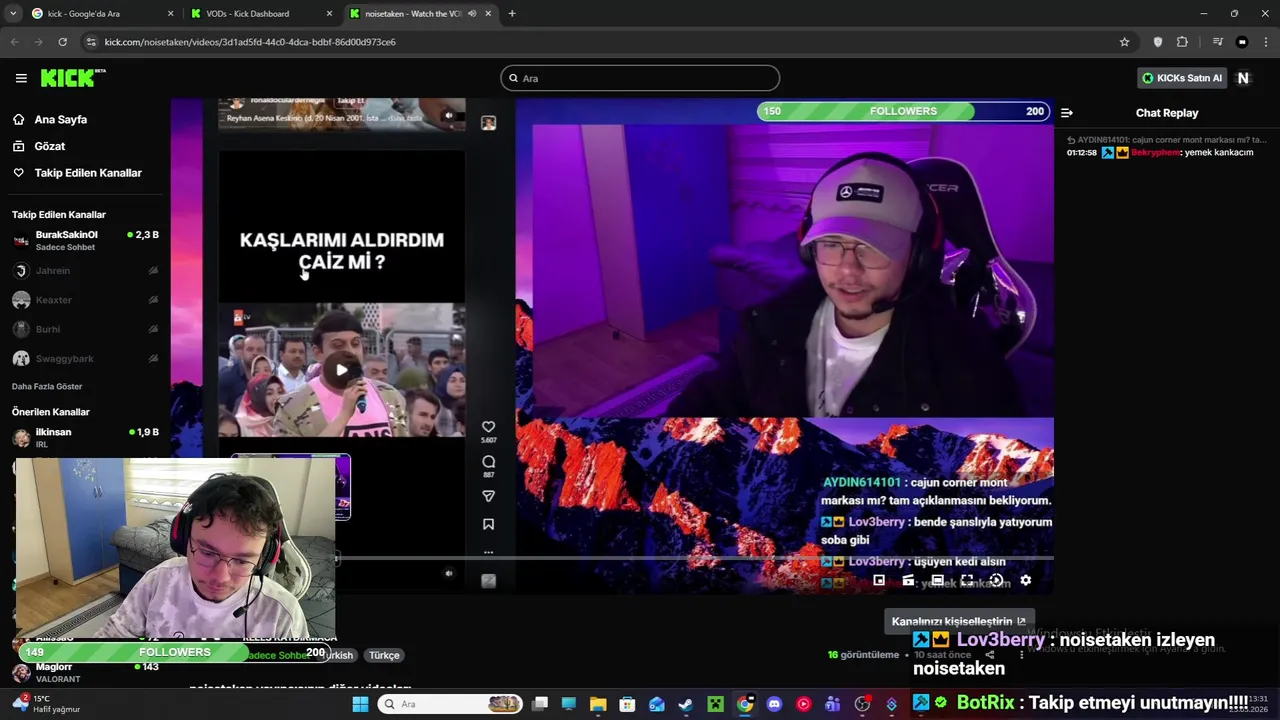Open BurakSakinOl channel
This screenshot has height=720, width=1280.
click(x=85, y=240)
